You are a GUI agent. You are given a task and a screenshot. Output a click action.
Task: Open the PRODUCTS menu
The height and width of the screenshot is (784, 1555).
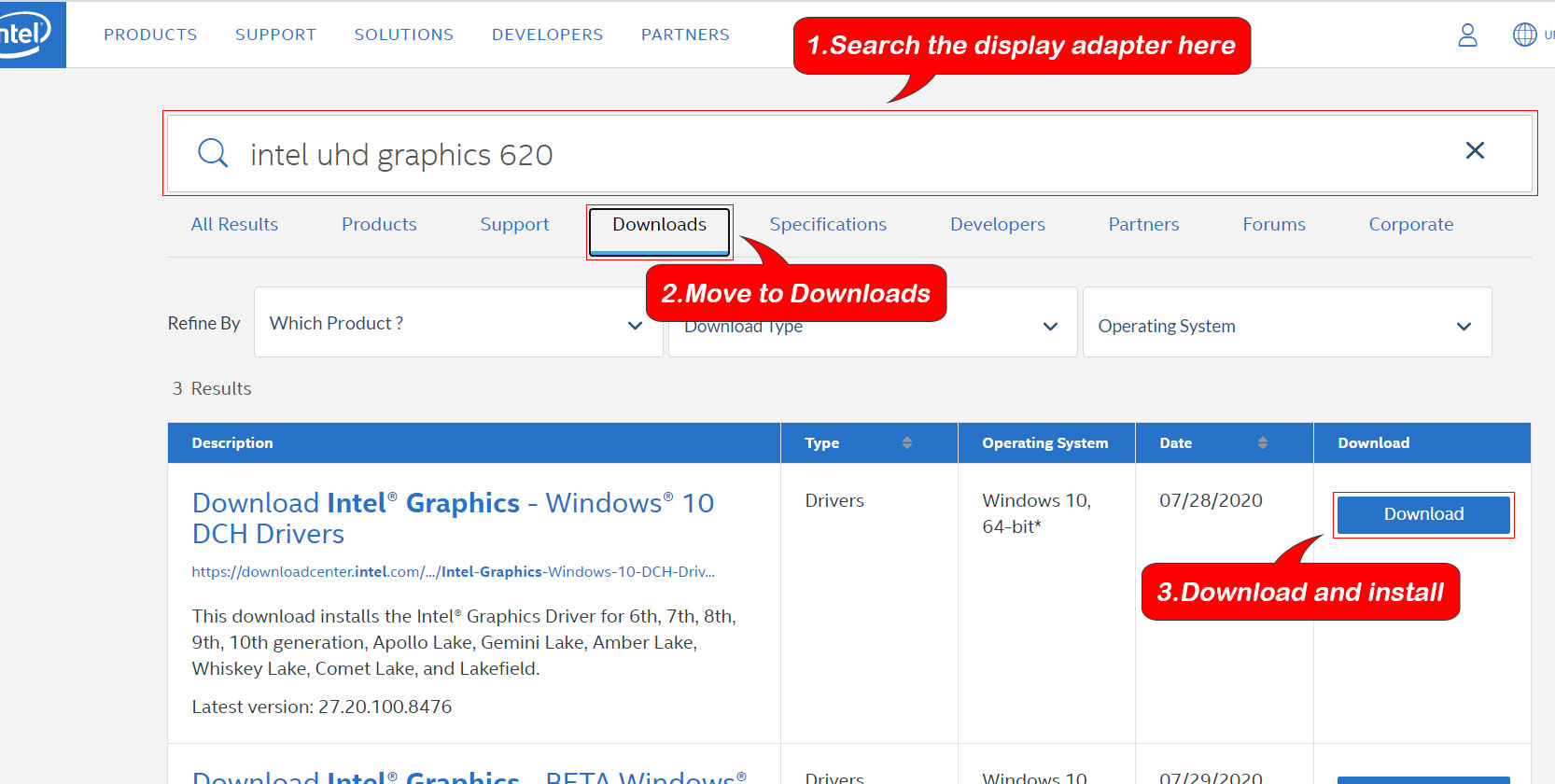(150, 35)
